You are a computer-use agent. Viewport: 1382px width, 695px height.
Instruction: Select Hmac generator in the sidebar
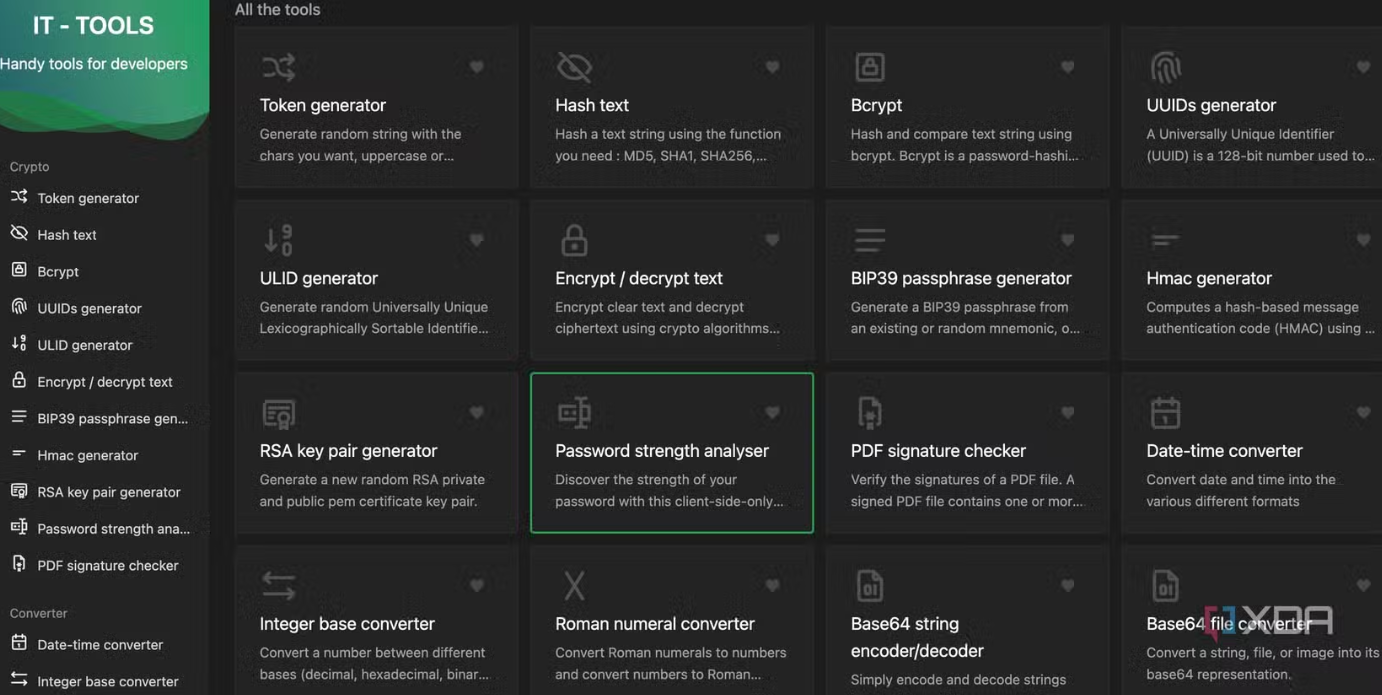(x=88, y=455)
